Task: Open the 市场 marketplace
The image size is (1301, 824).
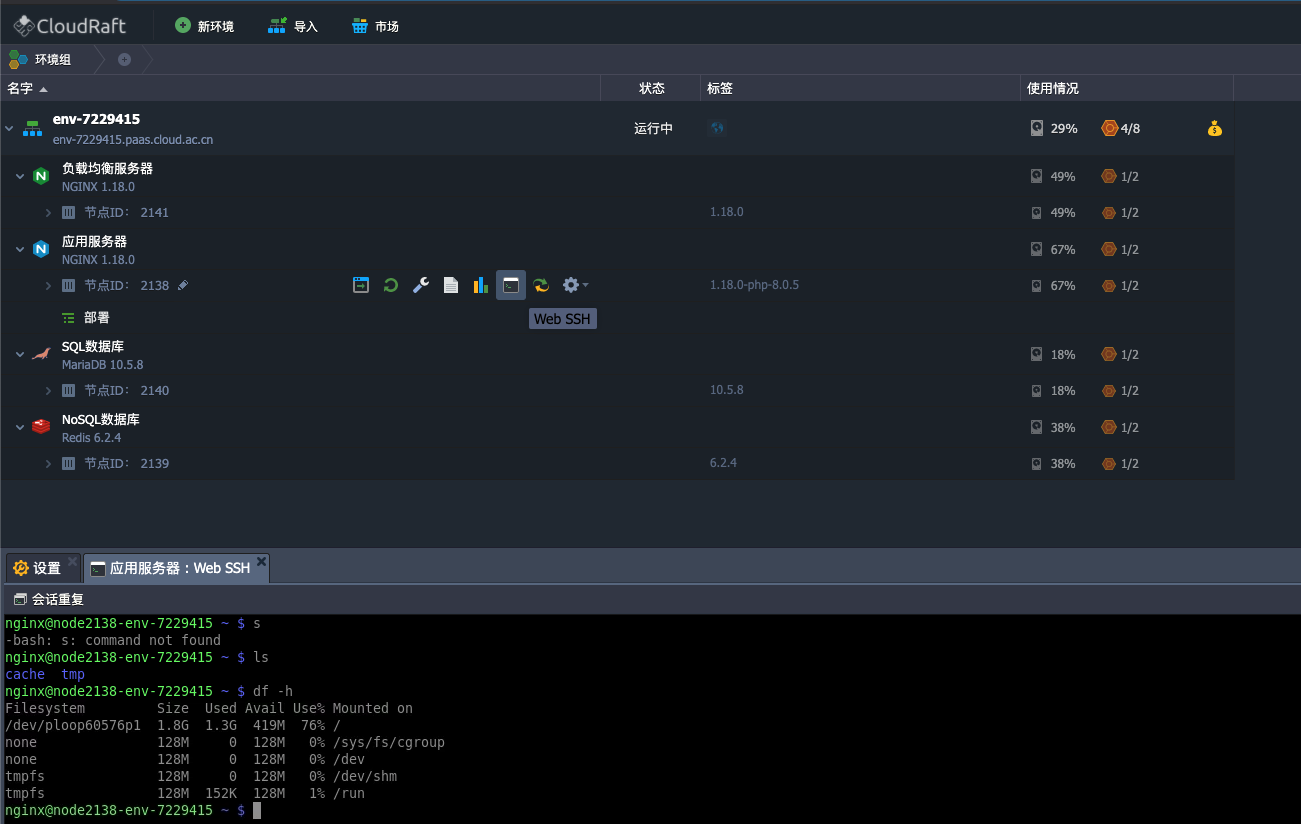Action: click(376, 26)
